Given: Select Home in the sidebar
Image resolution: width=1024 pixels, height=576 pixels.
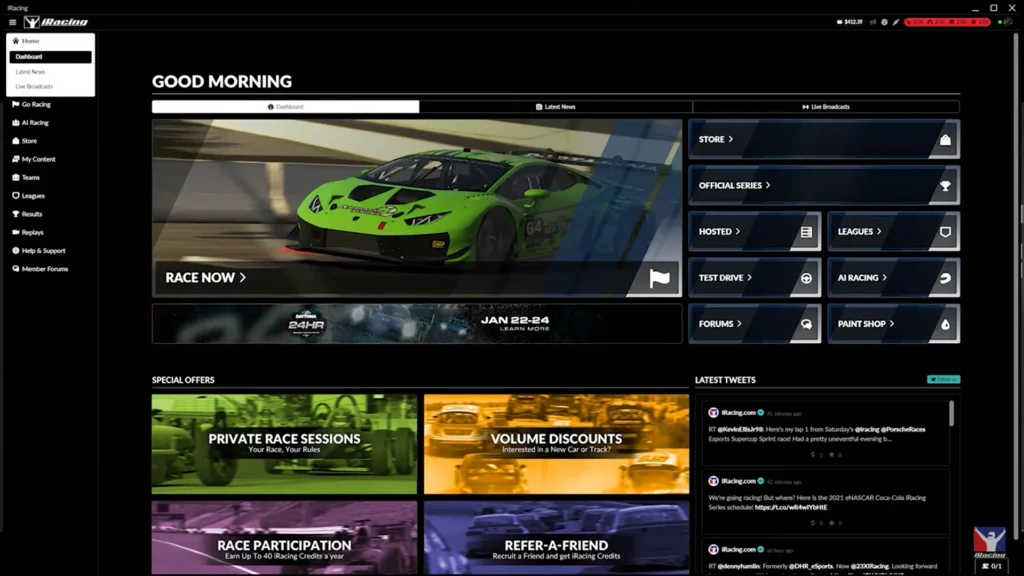Looking at the screenshot, I should (50, 40).
